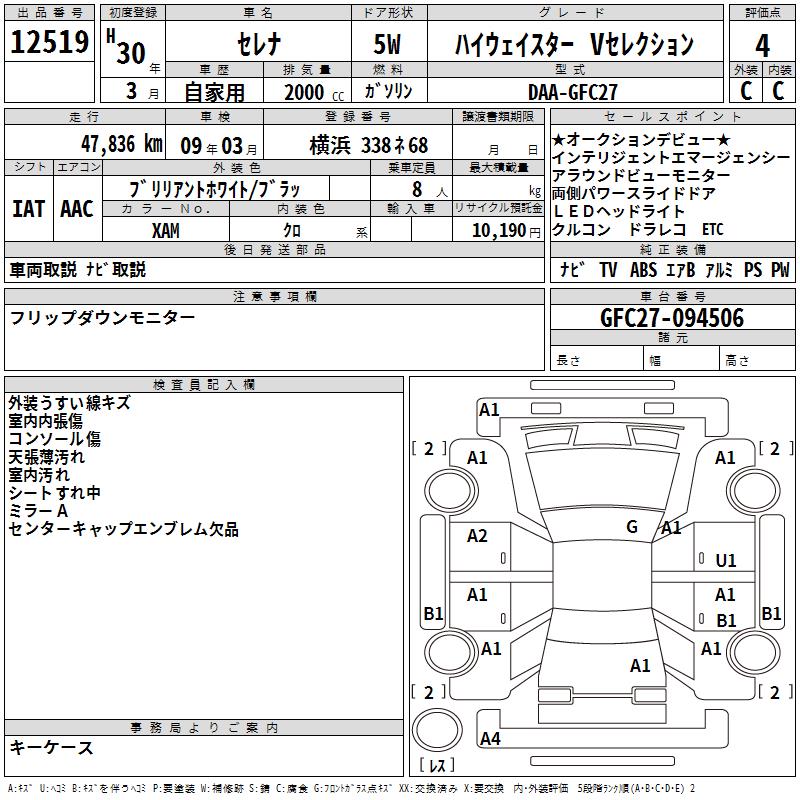
Task: Click the ABS equipment label
Action: coord(643,269)
